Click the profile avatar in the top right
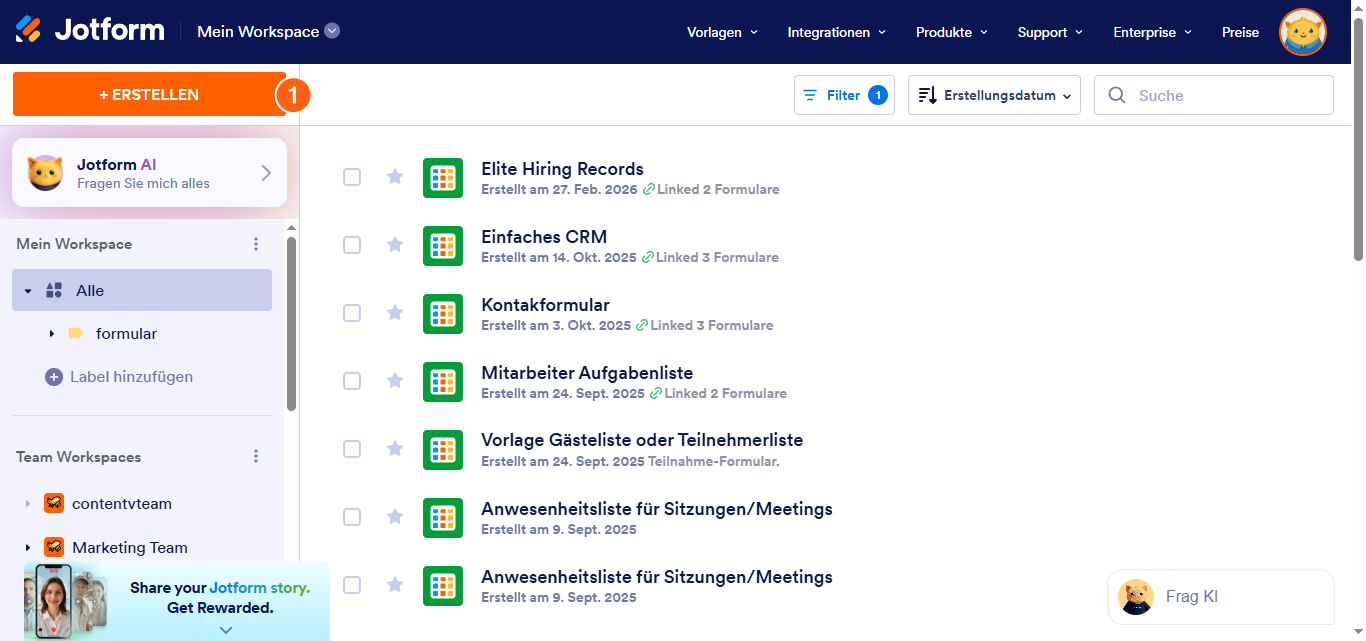 pos(1302,31)
